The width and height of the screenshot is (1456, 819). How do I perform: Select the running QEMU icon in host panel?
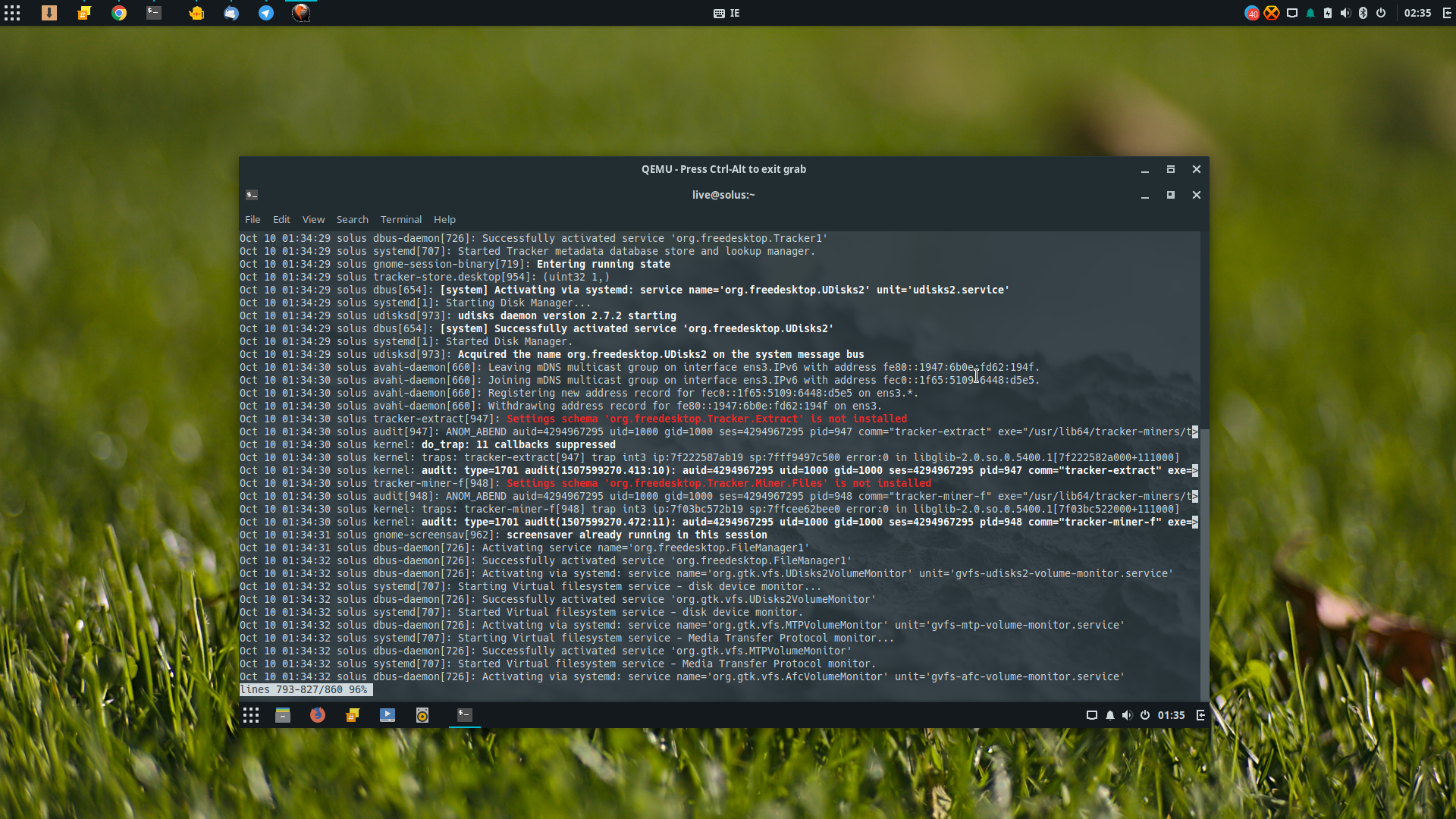[x=301, y=13]
